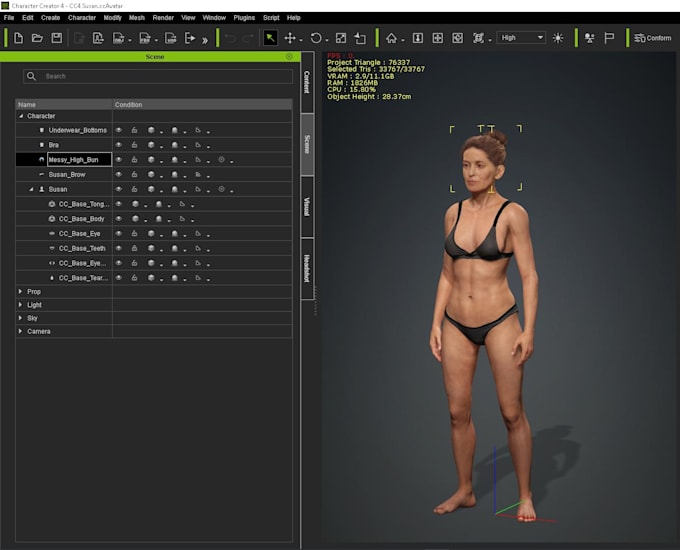Click the female character in the viewport
680x550 pixels.
pos(484,325)
